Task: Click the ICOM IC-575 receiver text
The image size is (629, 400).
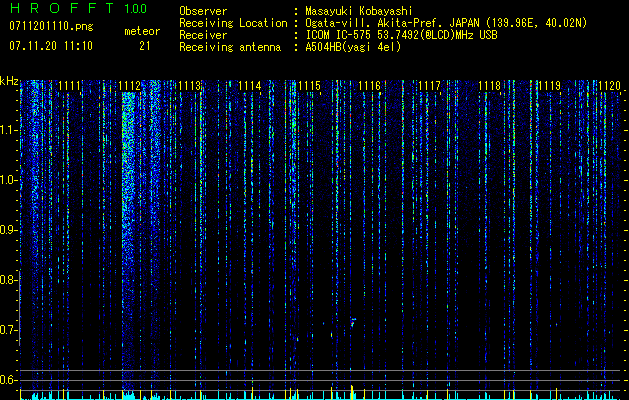Action: pos(401,35)
